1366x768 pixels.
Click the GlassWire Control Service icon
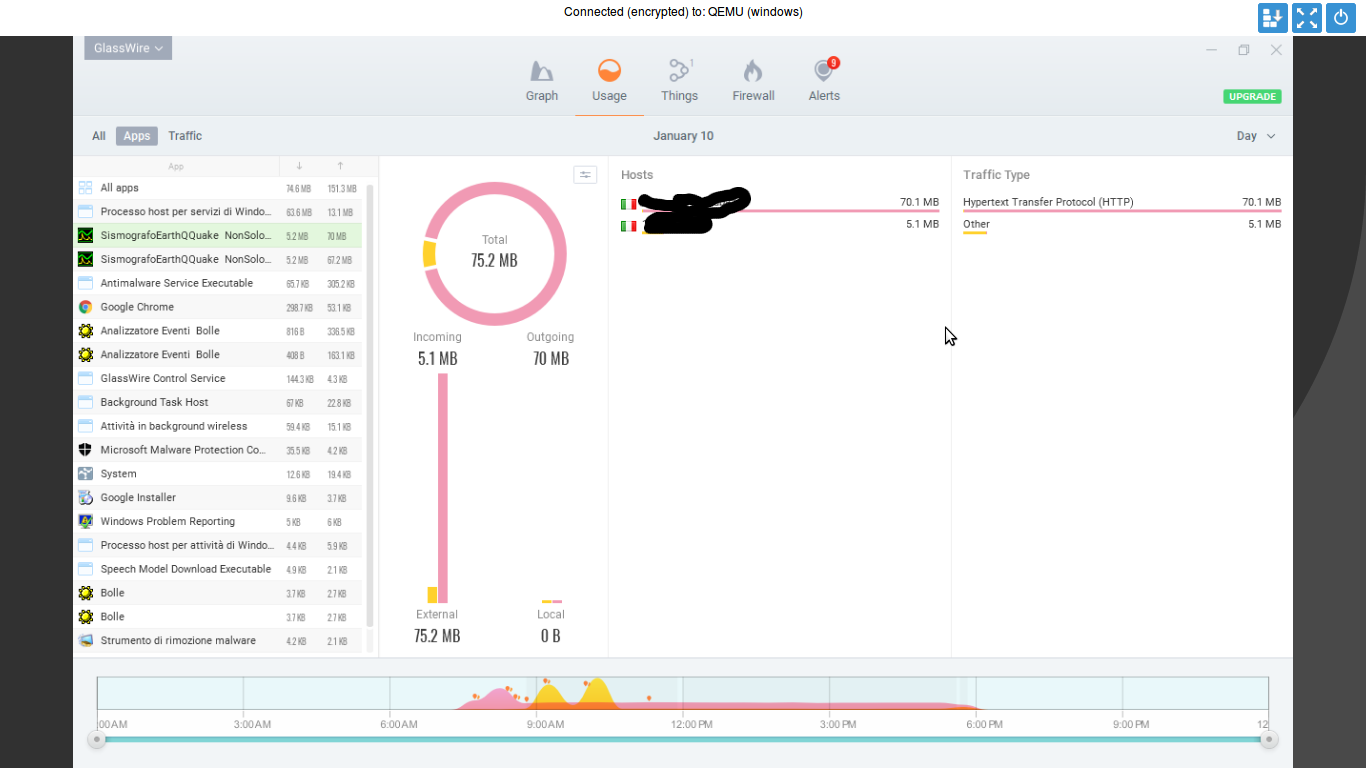[85, 379]
